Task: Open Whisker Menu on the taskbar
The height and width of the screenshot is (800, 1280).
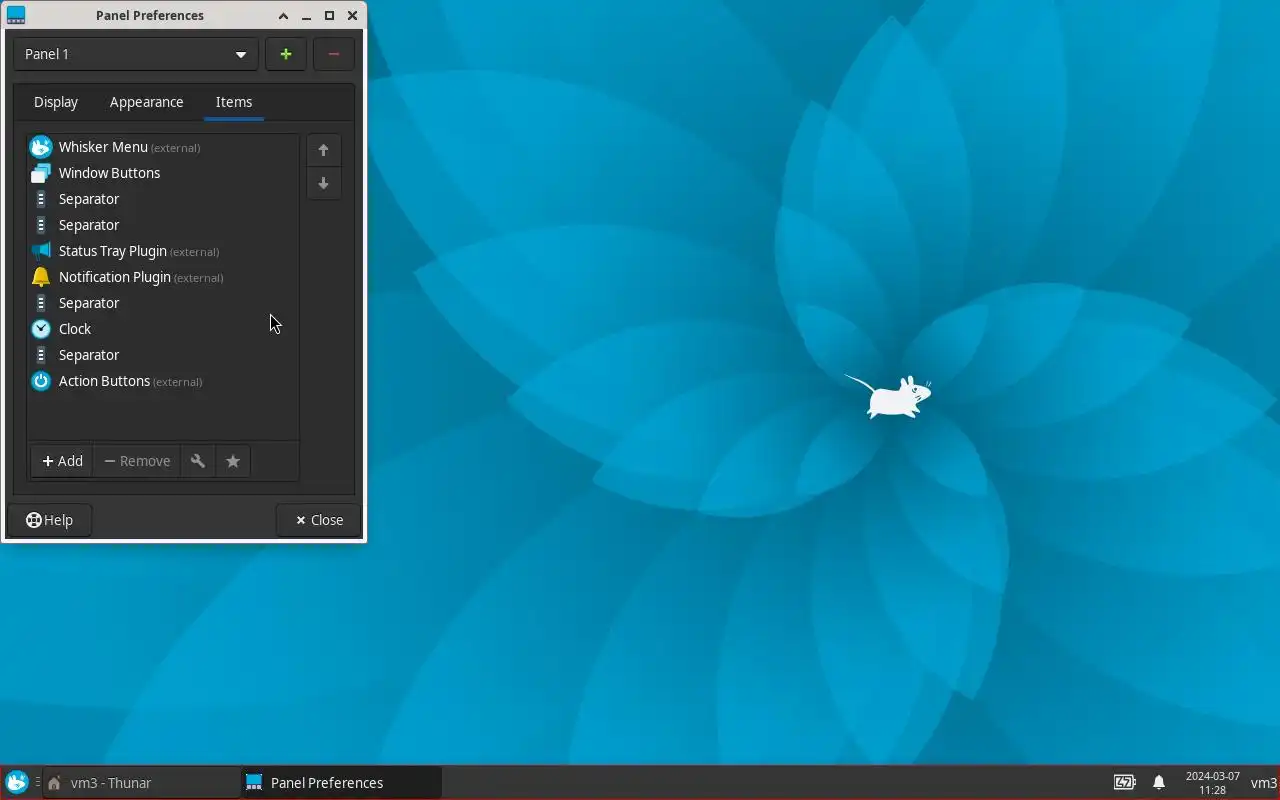Action: point(17,783)
